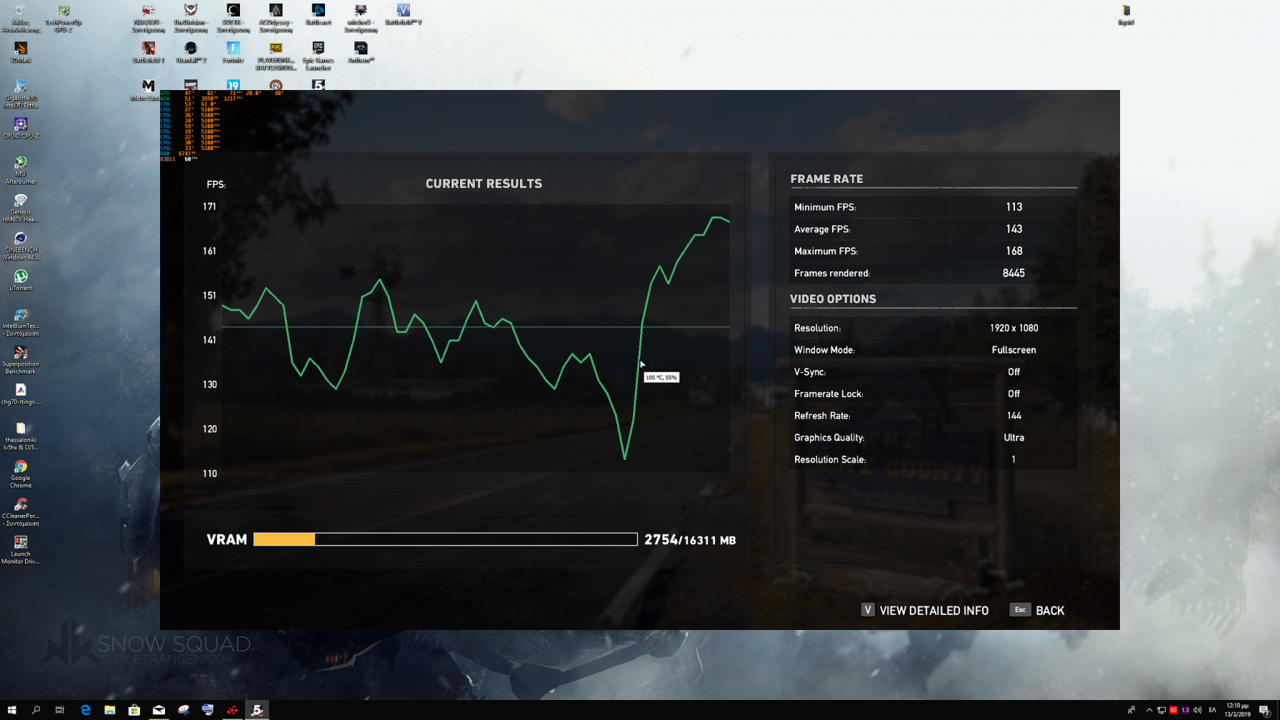Image resolution: width=1280 pixels, height=720 pixels.
Task: Open Google Chrome desktop shortcut
Action: coord(20,473)
